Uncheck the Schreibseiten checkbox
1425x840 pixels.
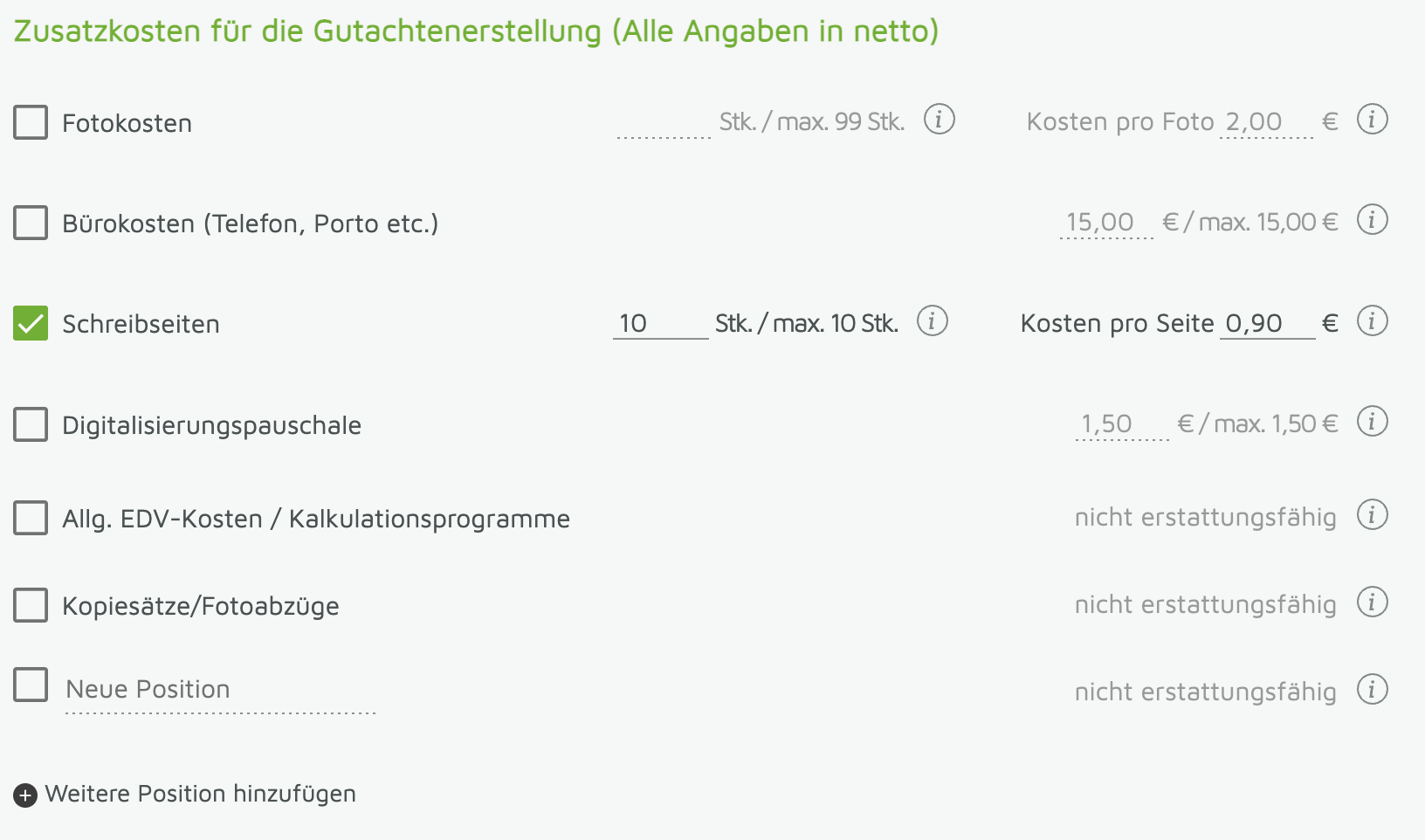pyautogui.click(x=31, y=323)
